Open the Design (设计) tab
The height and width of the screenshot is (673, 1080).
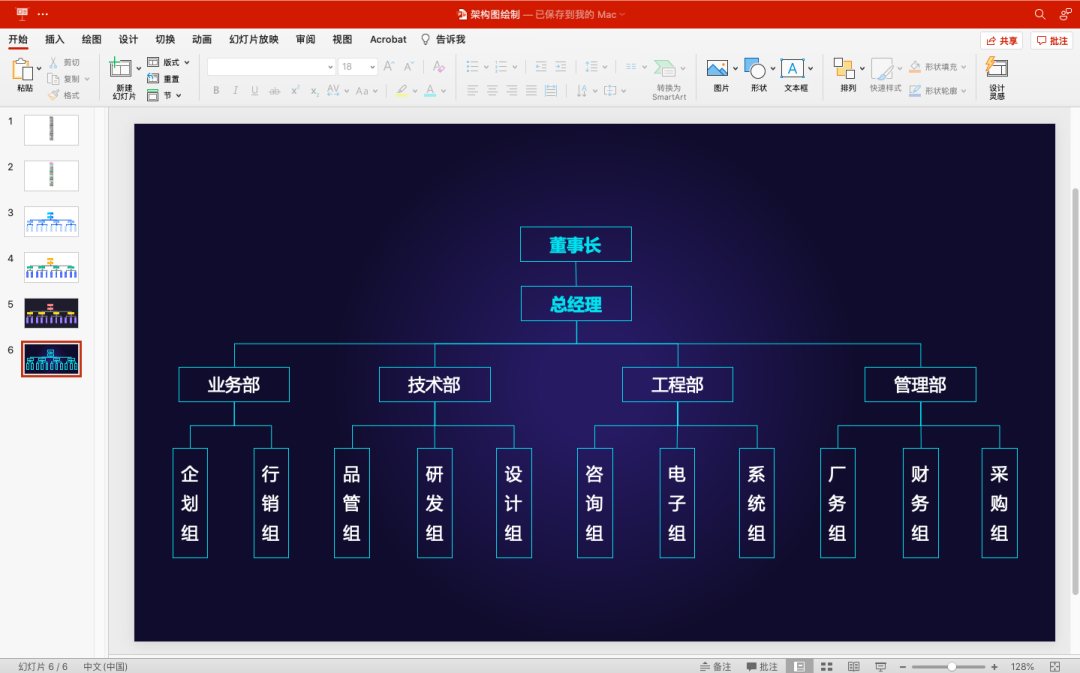(128, 39)
